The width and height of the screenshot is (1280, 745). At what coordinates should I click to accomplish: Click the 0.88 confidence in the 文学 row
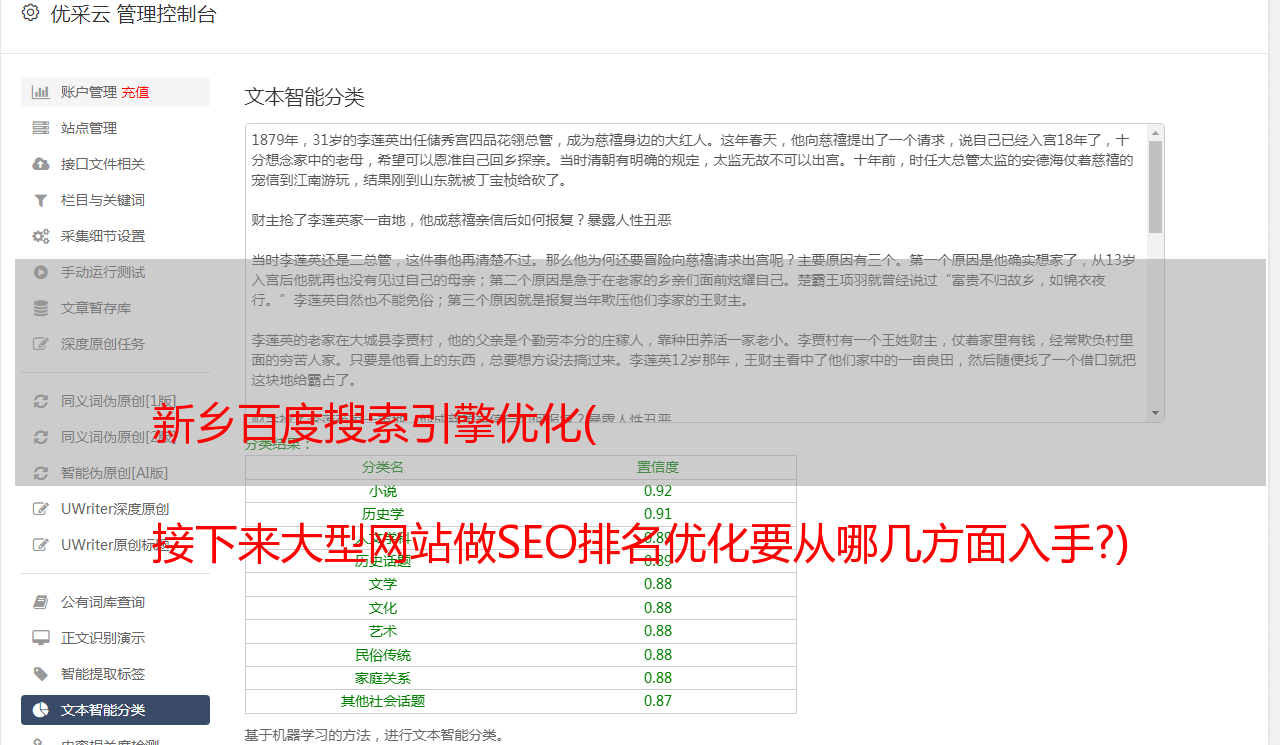658,584
